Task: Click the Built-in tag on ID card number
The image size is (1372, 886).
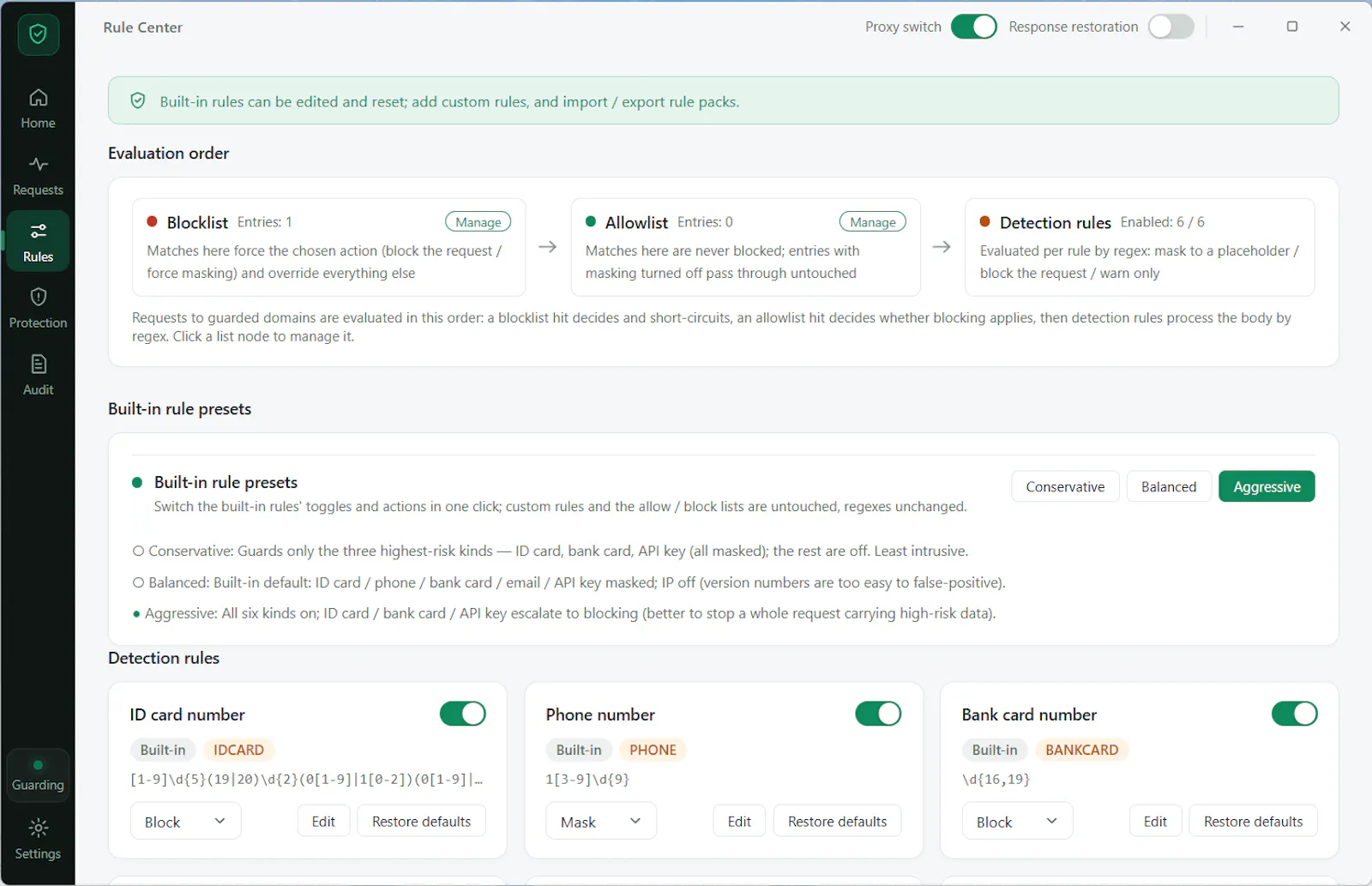Action: pyautogui.click(x=163, y=750)
